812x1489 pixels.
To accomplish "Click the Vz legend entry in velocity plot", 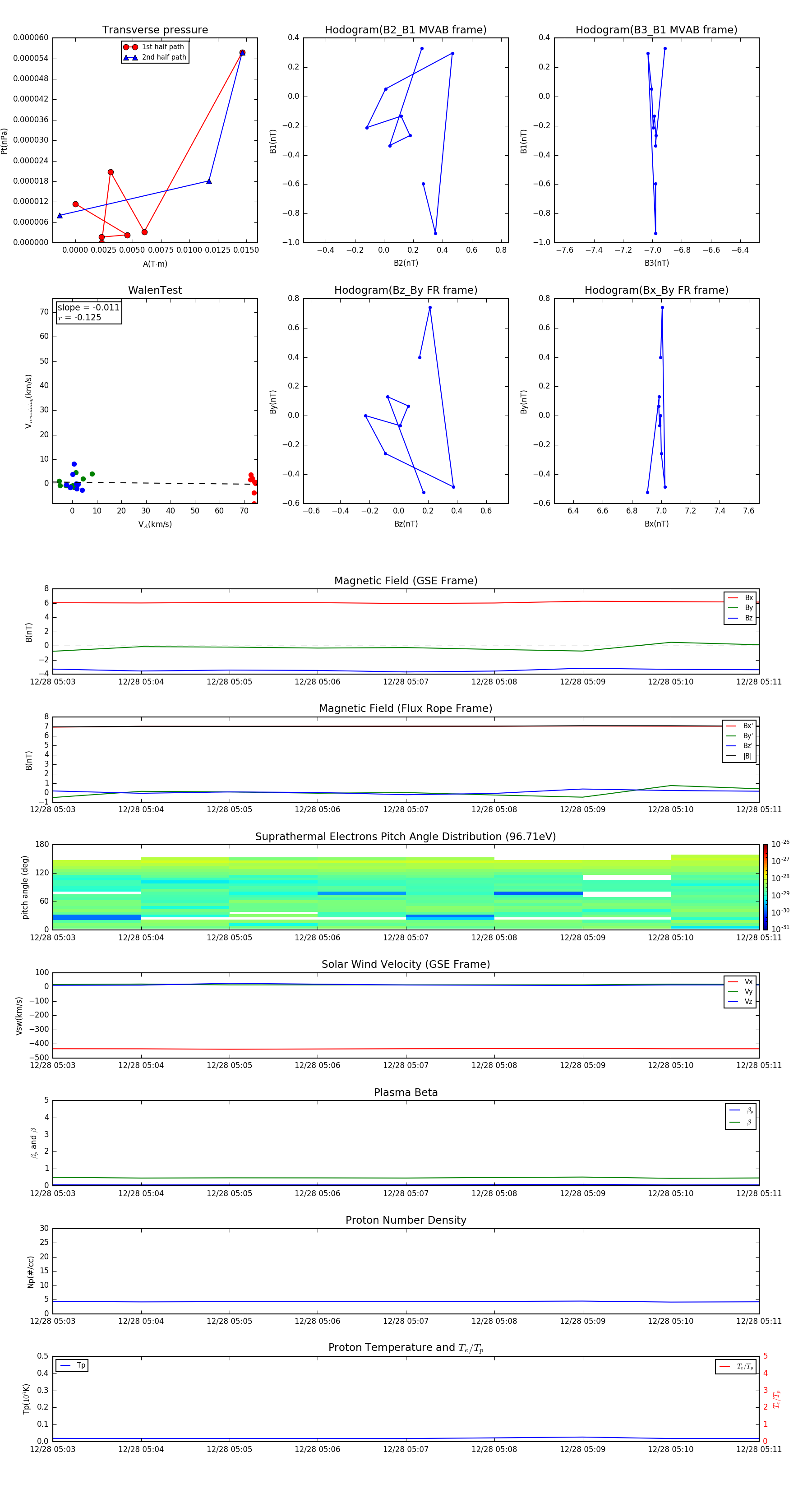I will [740, 1002].
